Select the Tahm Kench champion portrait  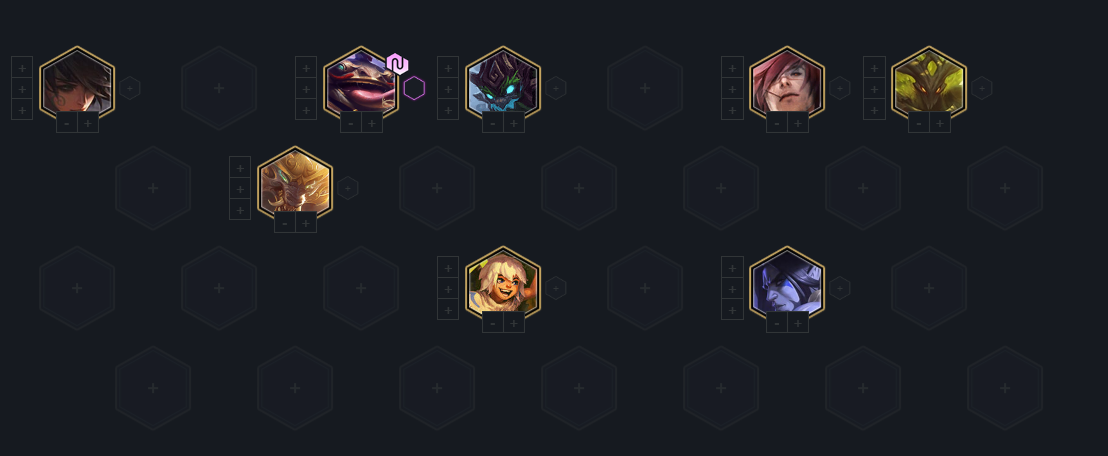[x=361, y=83]
